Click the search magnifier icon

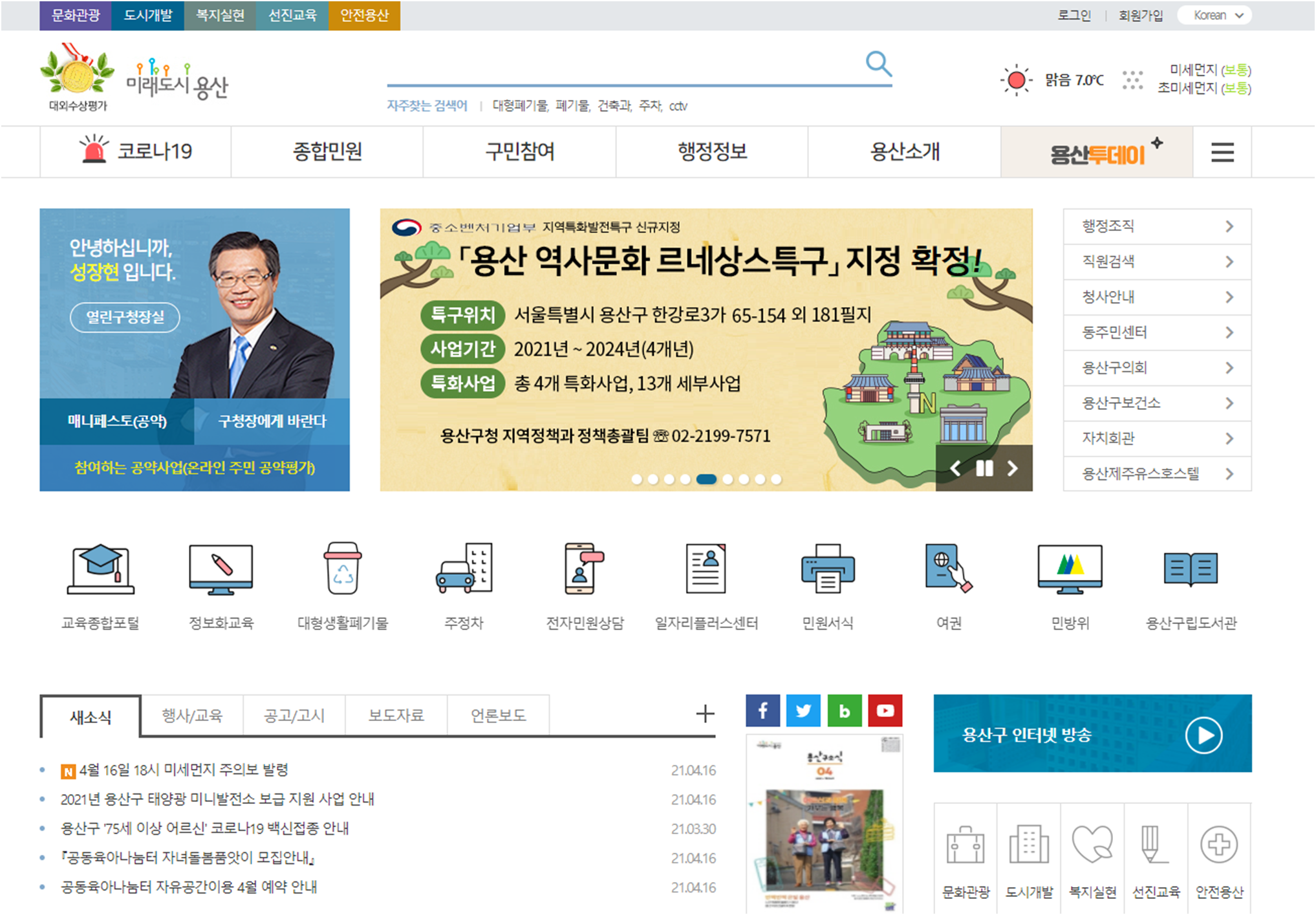pos(878,64)
